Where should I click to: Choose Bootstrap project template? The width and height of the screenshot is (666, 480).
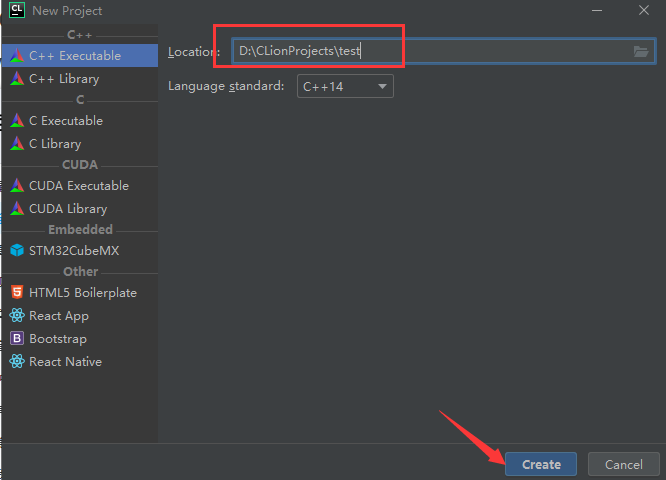[x=80, y=339]
